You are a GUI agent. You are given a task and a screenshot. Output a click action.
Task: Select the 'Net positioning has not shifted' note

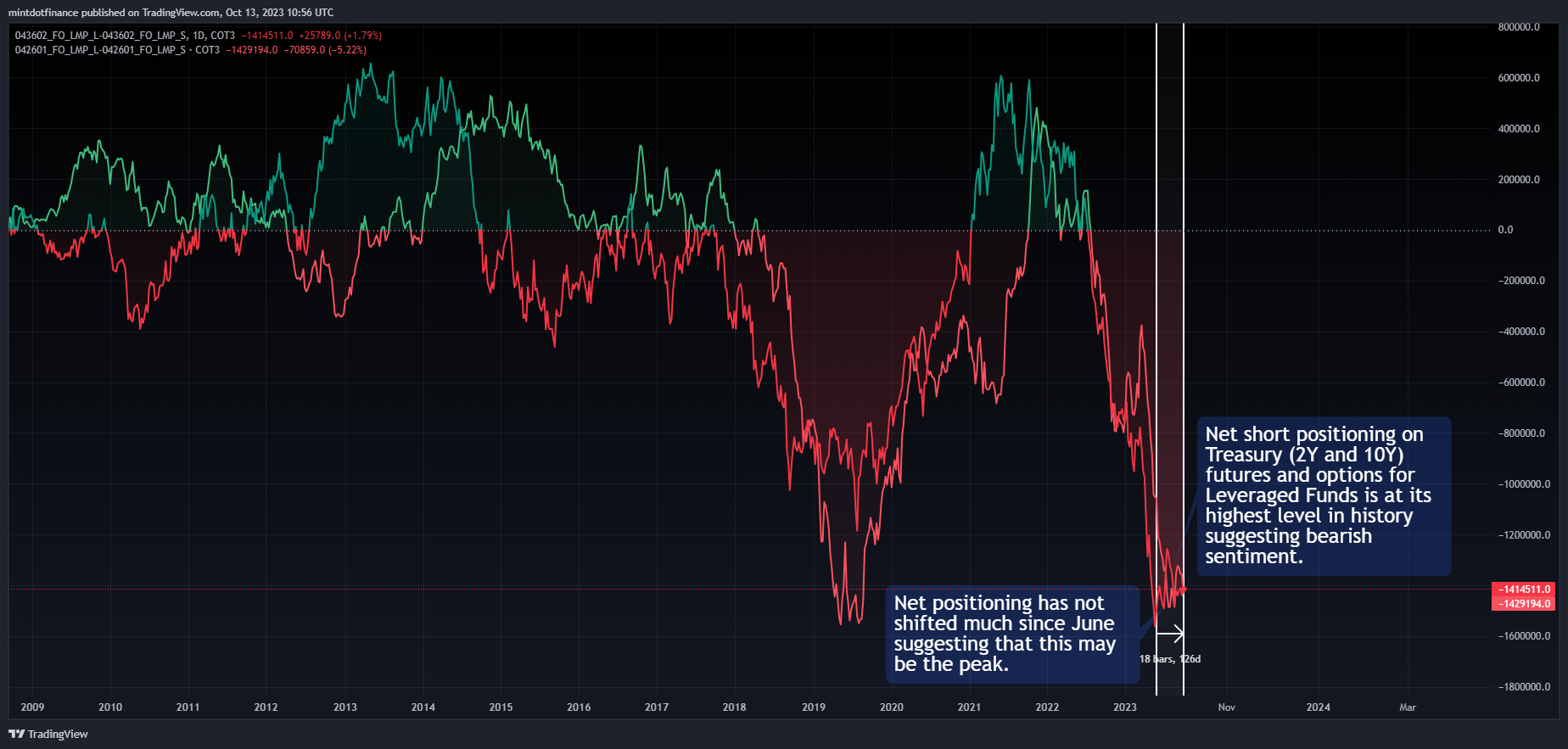tap(1012, 634)
